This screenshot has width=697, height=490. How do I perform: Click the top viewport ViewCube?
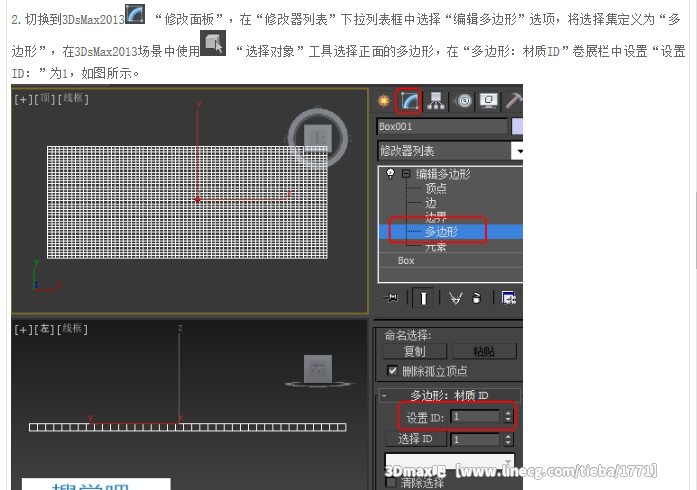point(318,137)
